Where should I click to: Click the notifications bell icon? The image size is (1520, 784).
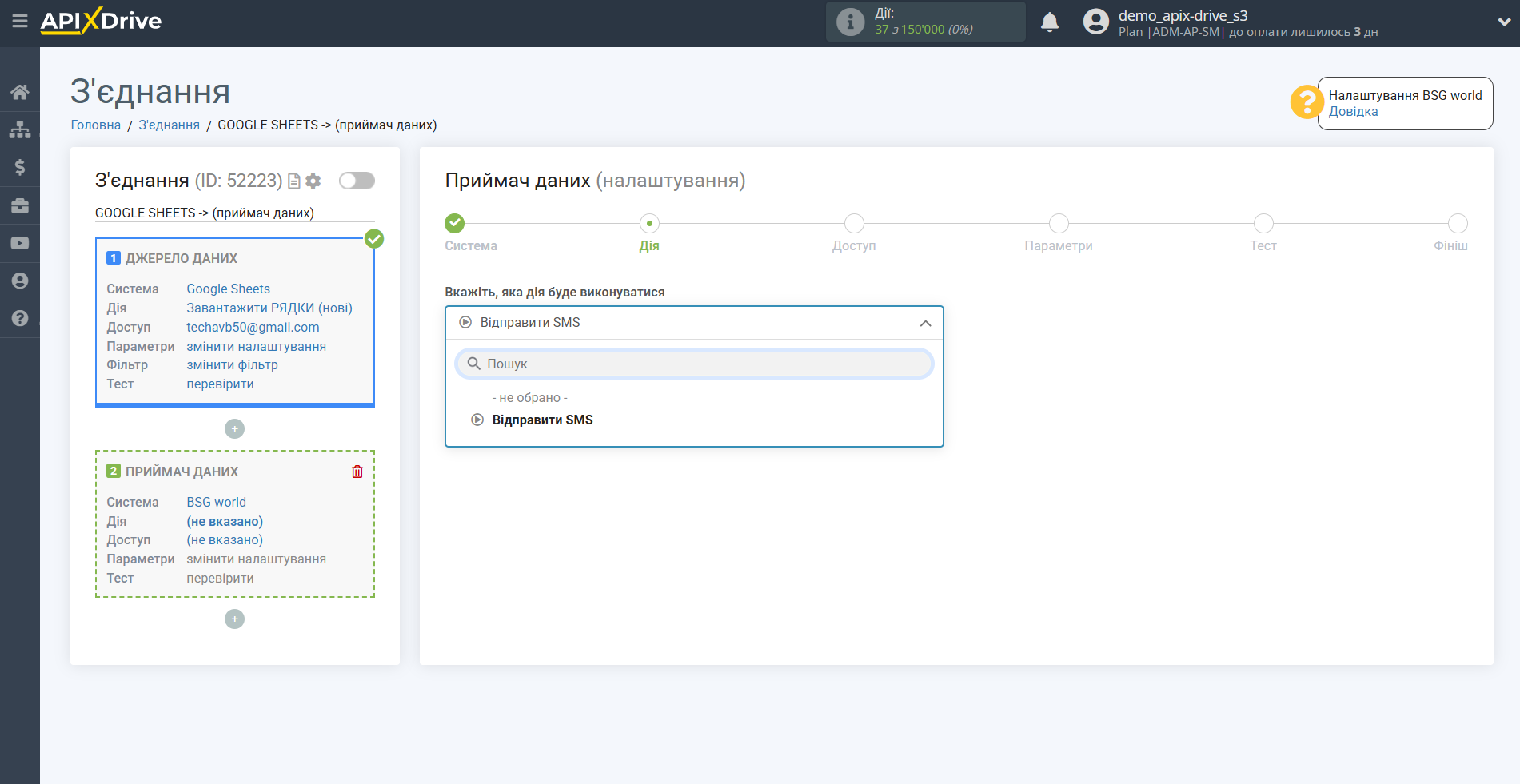pyautogui.click(x=1050, y=22)
